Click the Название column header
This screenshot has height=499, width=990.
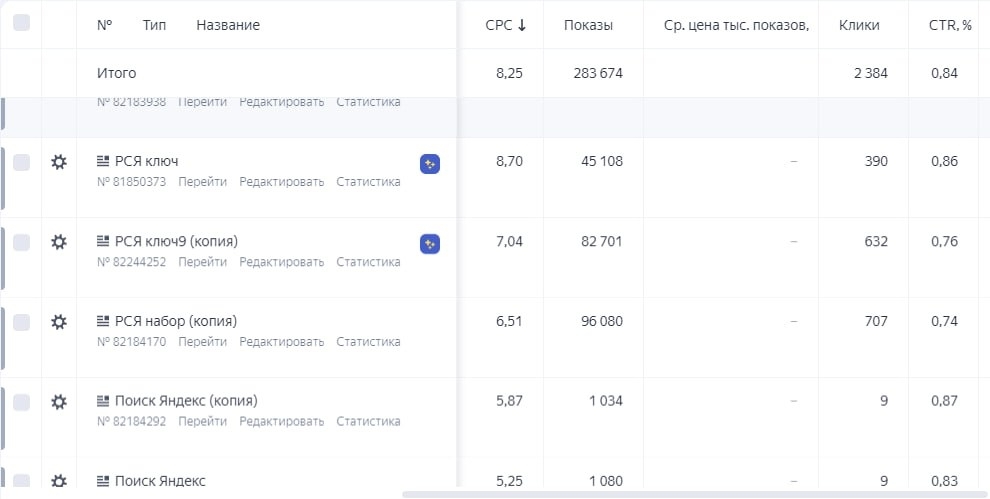click(x=228, y=25)
